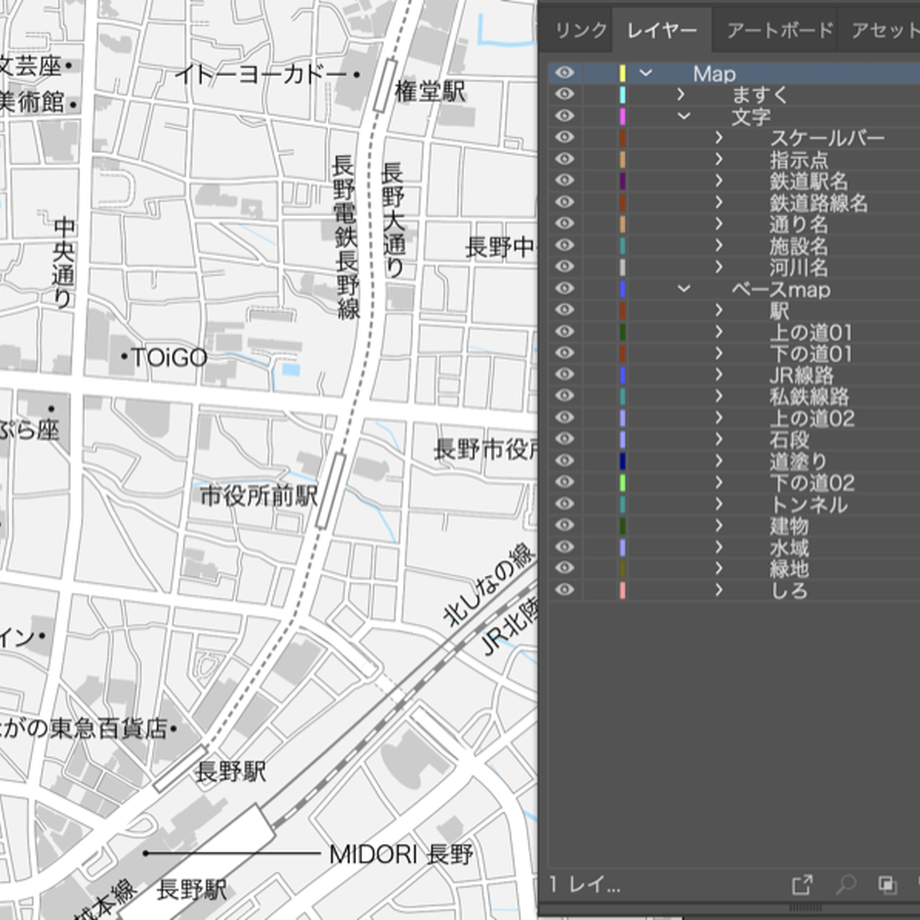Toggle visibility of the ますく layer

(x=564, y=94)
